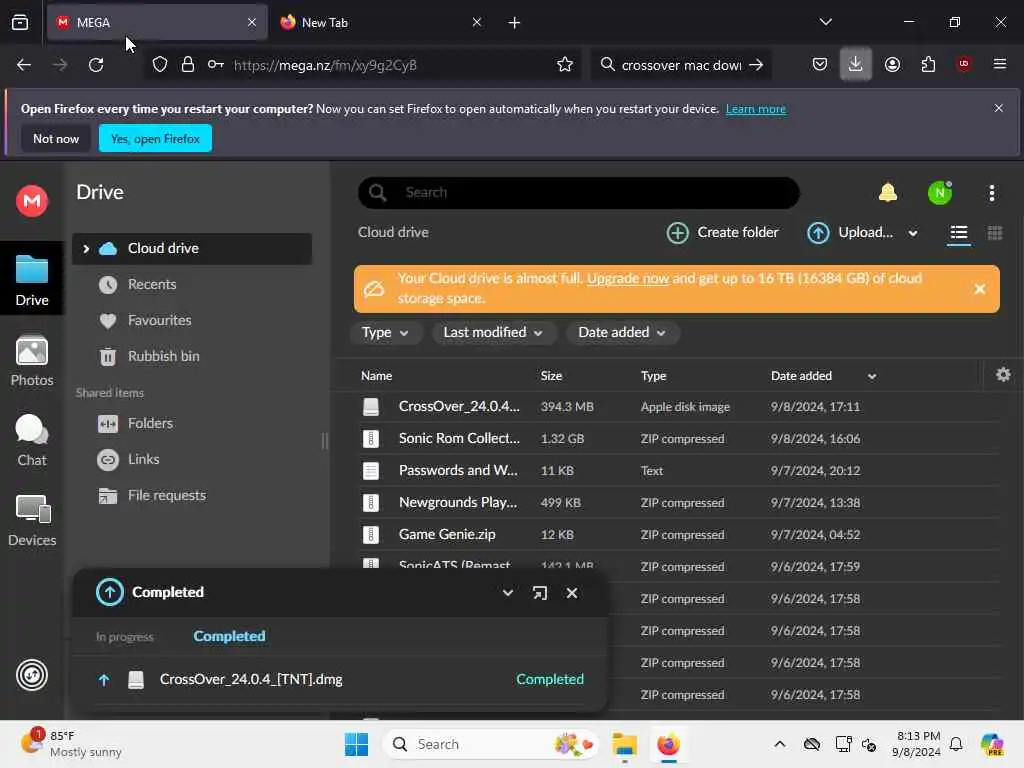The height and width of the screenshot is (768, 1024).
Task: Collapse the transfers panel chevron
Action: point(507,593)
